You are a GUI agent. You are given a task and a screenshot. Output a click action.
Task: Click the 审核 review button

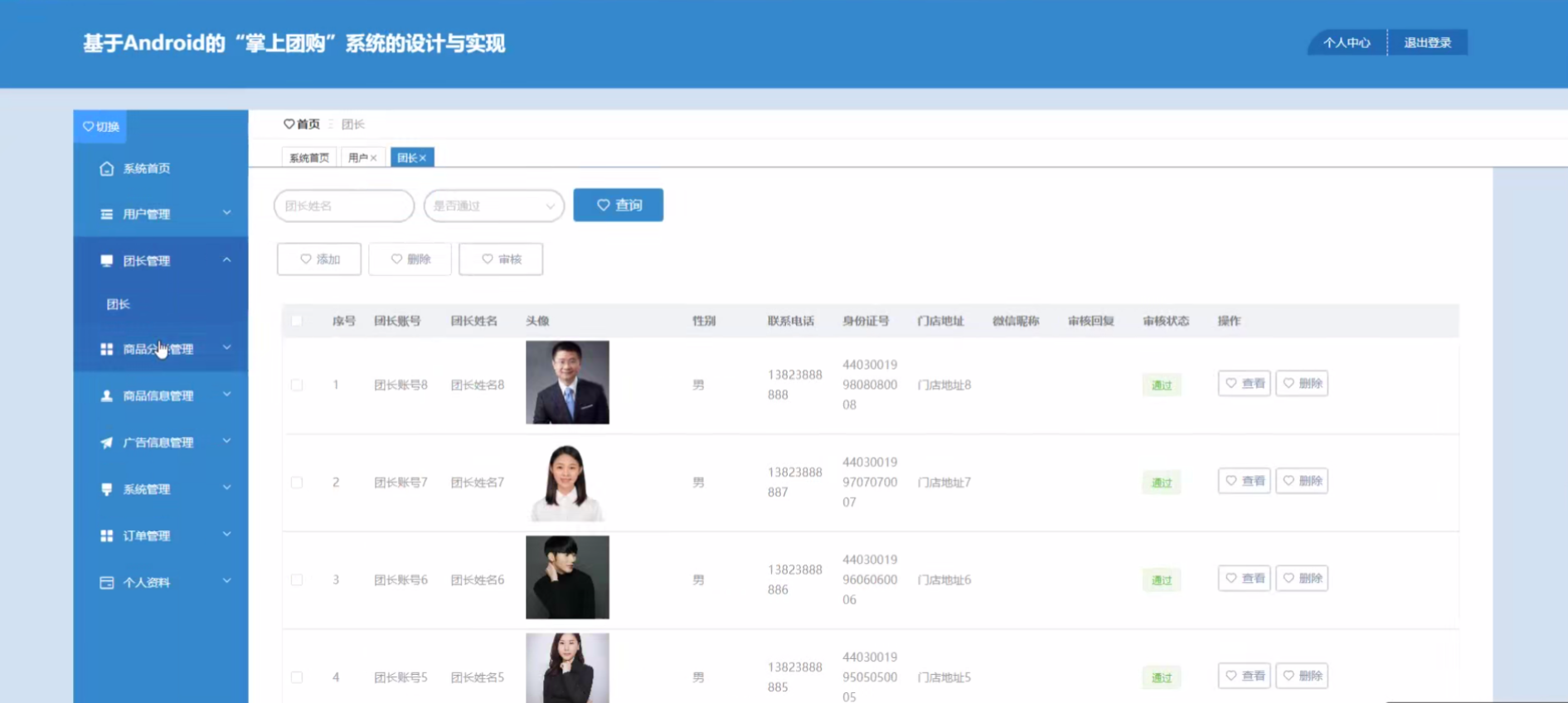501,259
